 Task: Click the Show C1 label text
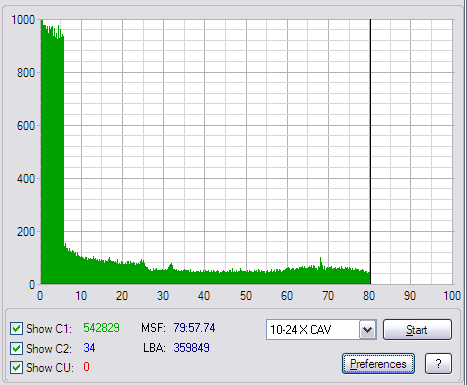[49, 329]
